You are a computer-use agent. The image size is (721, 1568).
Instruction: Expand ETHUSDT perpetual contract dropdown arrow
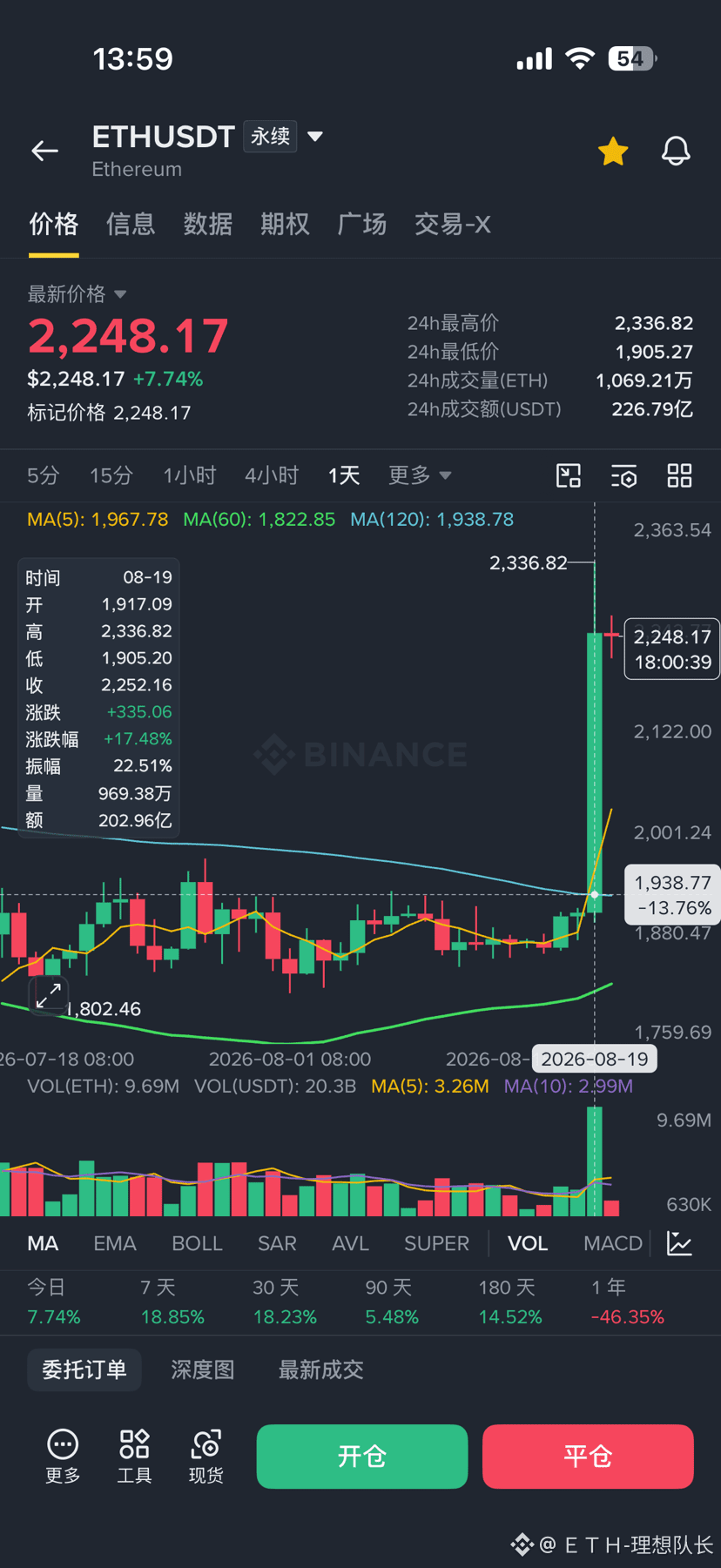tap(315, 137)
